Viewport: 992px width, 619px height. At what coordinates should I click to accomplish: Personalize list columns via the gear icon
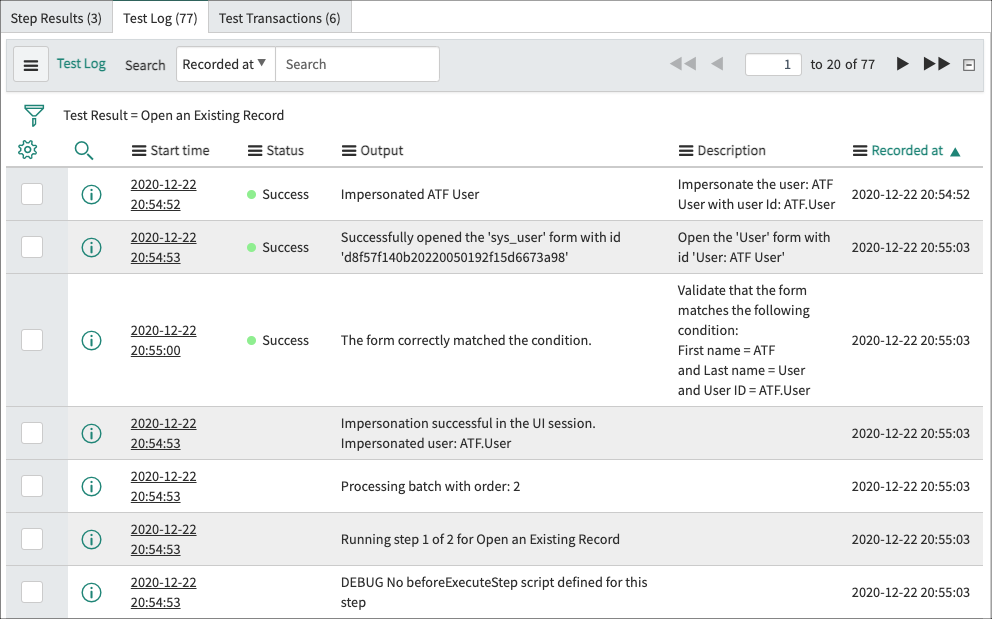28,149
